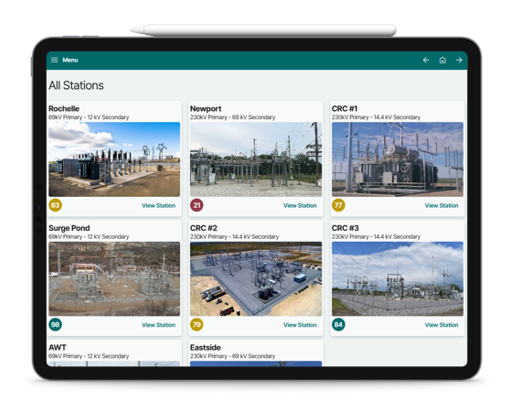
Task: Open the home icon in header
Action: click(x=442, y=60)
